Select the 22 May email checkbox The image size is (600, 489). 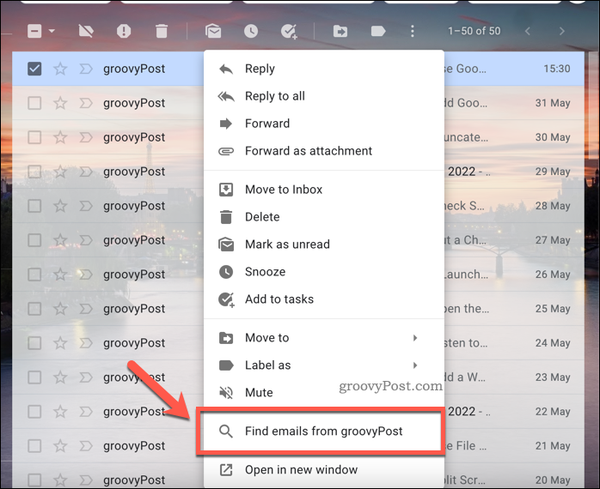(x=34, y=412)
